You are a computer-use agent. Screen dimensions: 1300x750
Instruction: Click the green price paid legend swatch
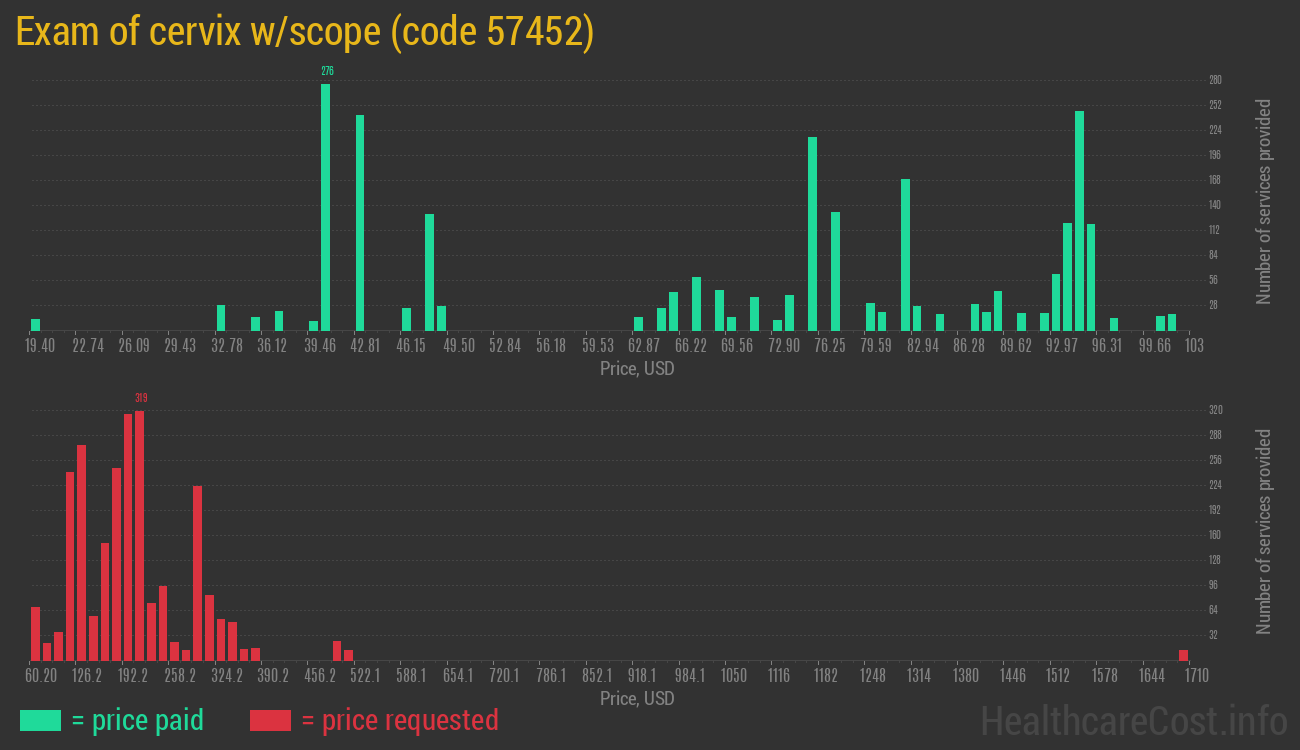coord(40,720)
